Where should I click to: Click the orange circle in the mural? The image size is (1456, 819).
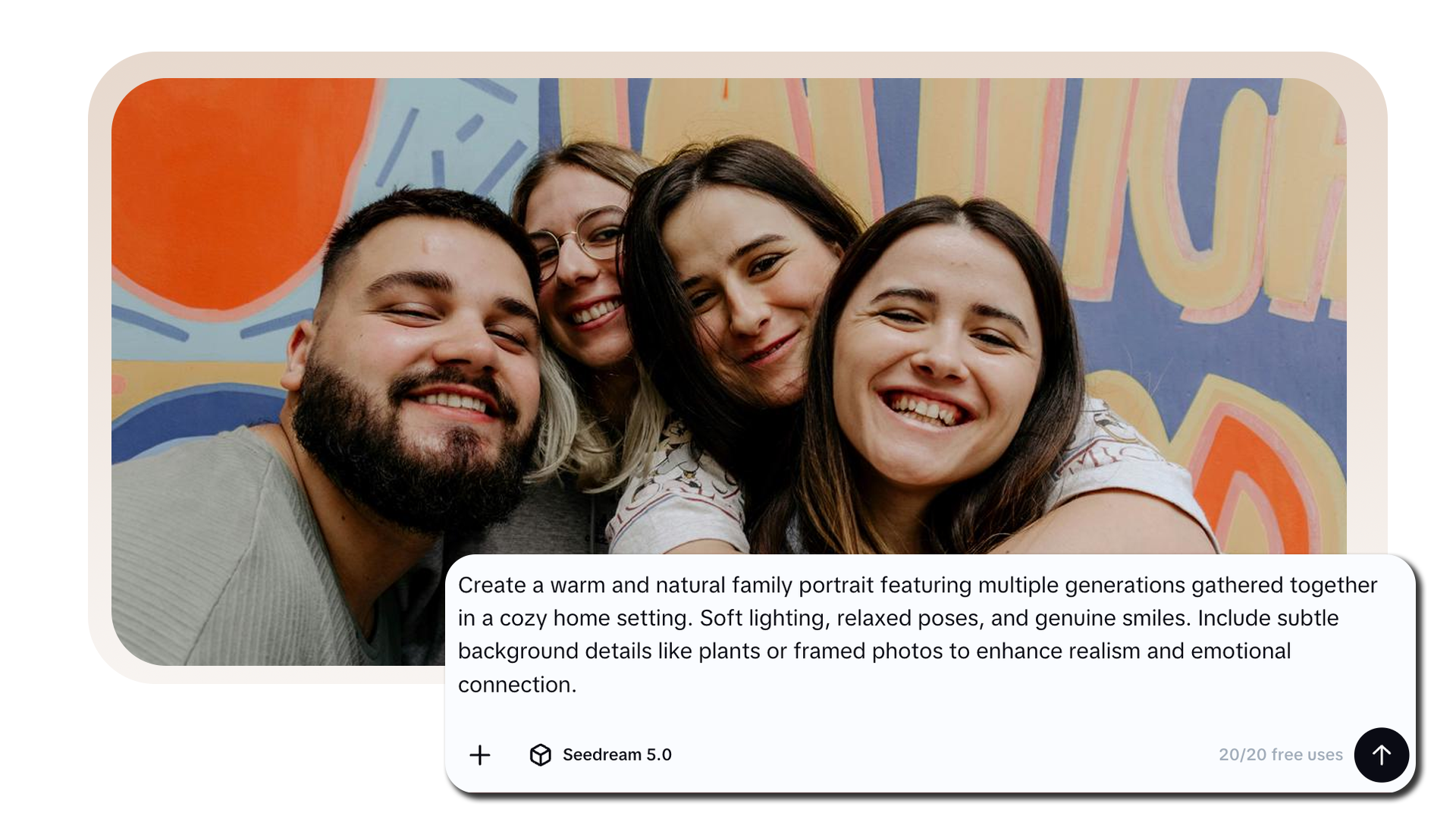227,190
